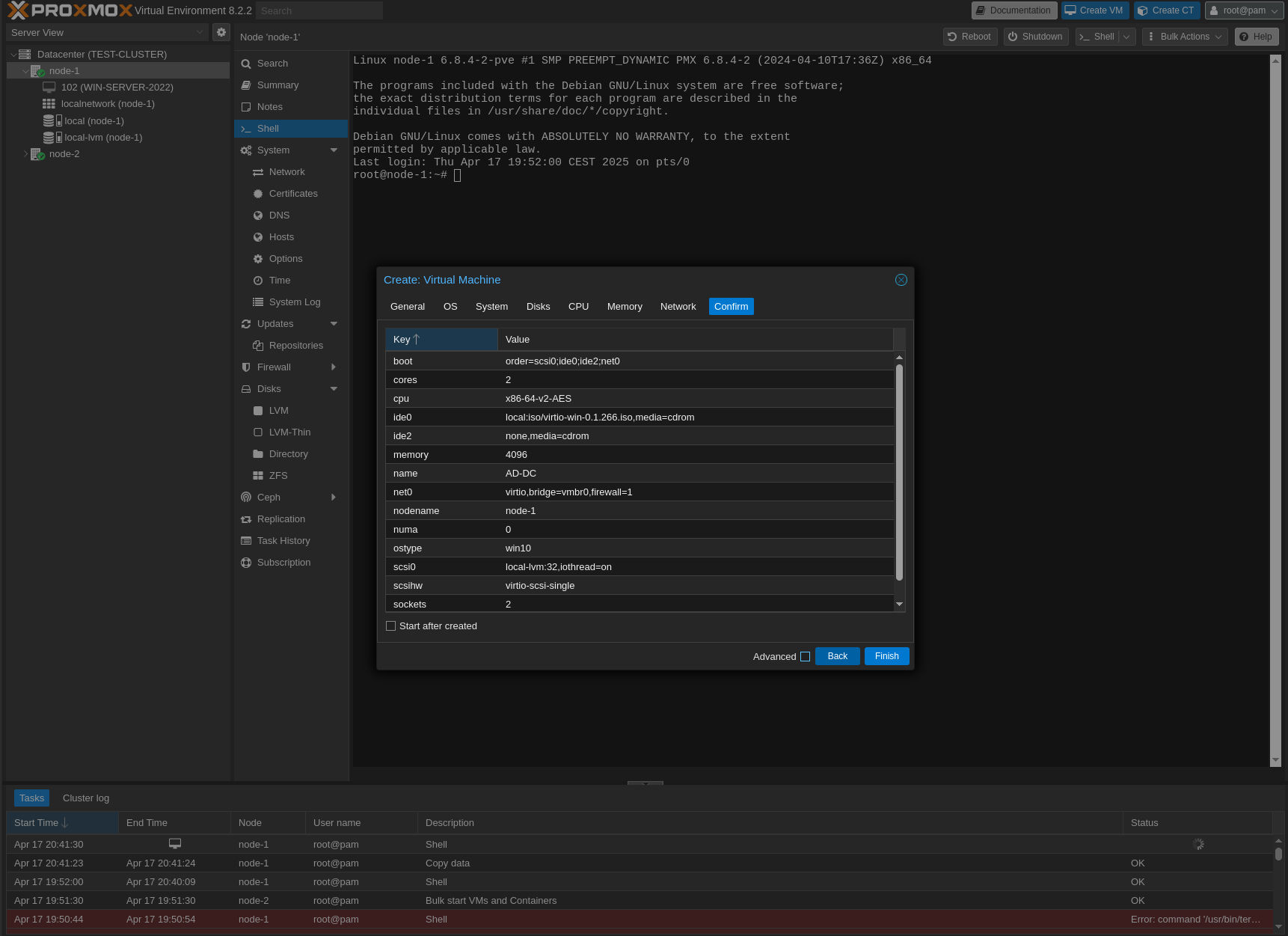View the Certificates page
This screenshot has width=1288, height=936.
[293, 193]
